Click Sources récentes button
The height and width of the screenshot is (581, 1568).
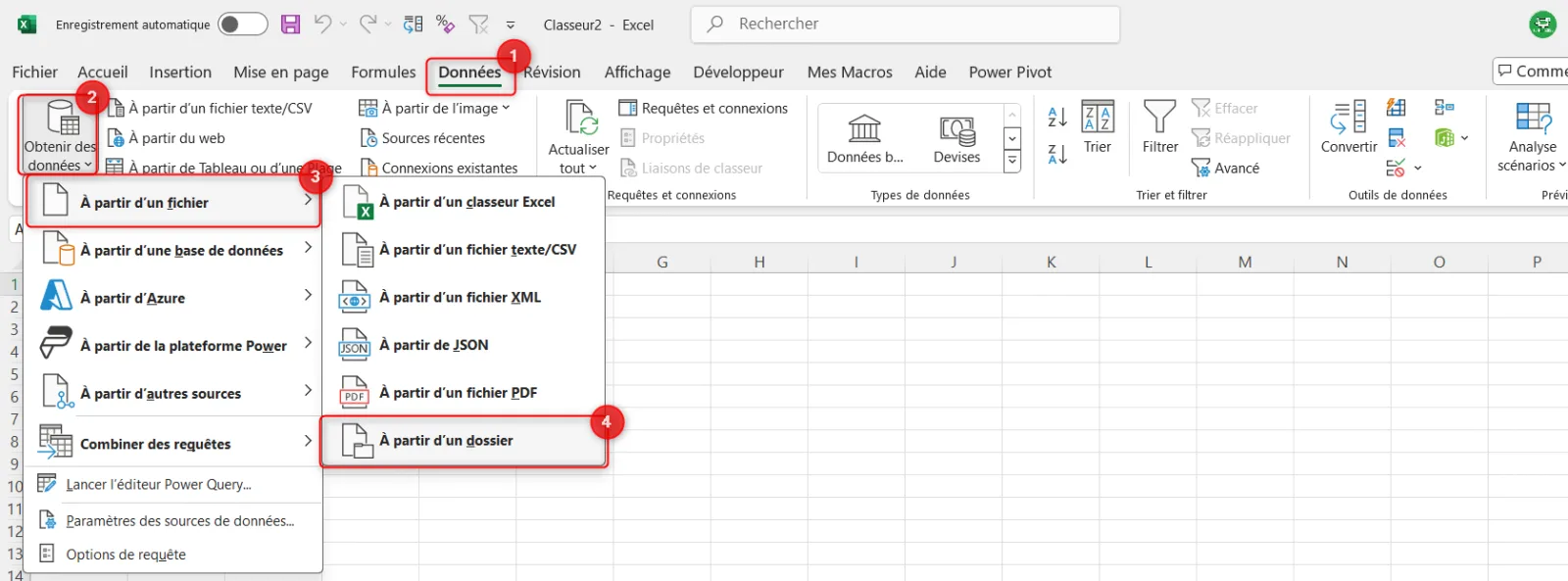coord(422,138)
